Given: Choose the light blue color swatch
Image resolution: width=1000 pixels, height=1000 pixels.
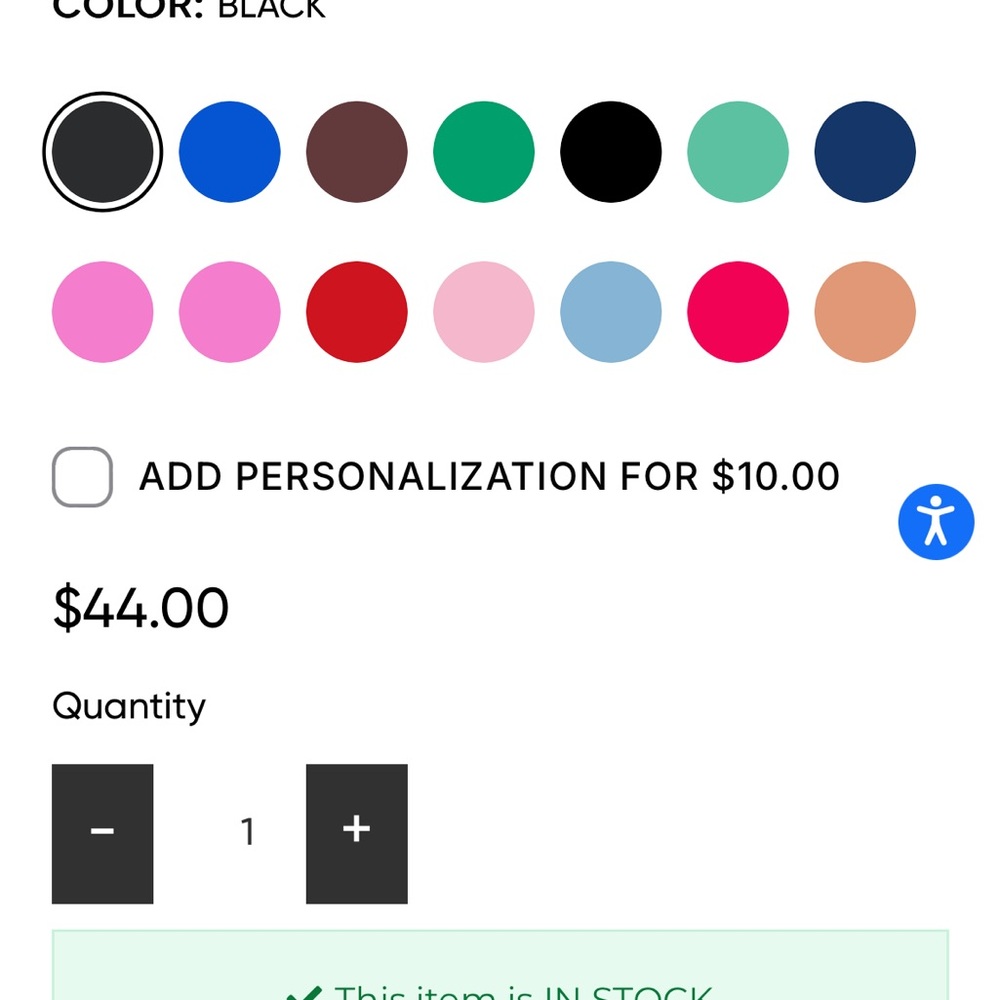Looking at the screenshot, I should tap(611, 312).
